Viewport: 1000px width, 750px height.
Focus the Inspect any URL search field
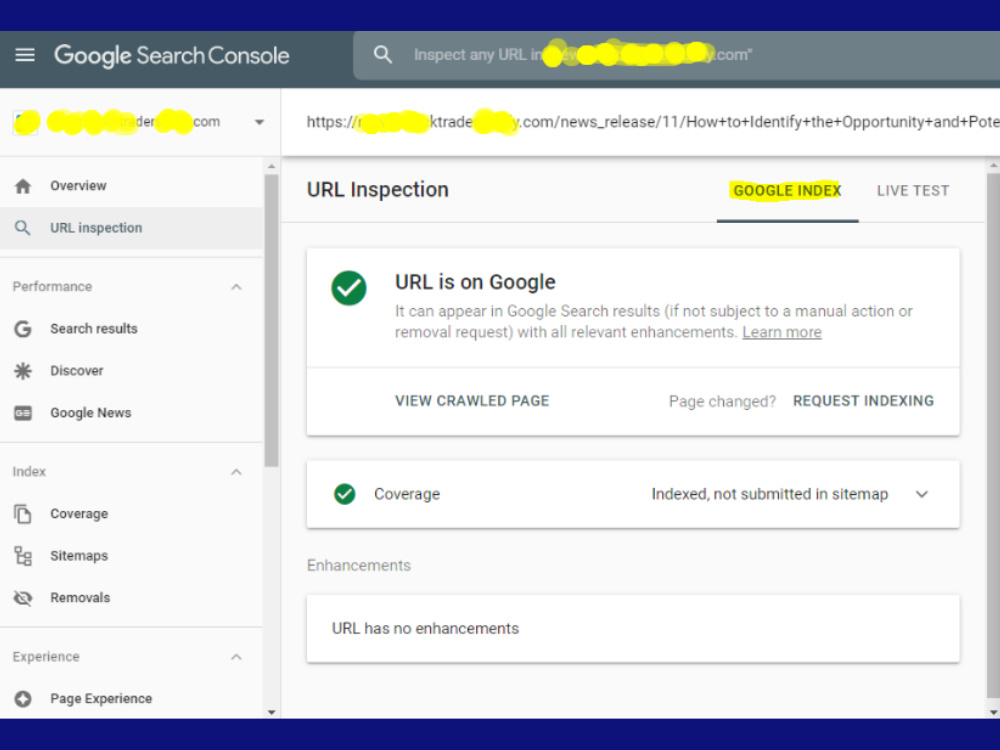pos(676,55)
